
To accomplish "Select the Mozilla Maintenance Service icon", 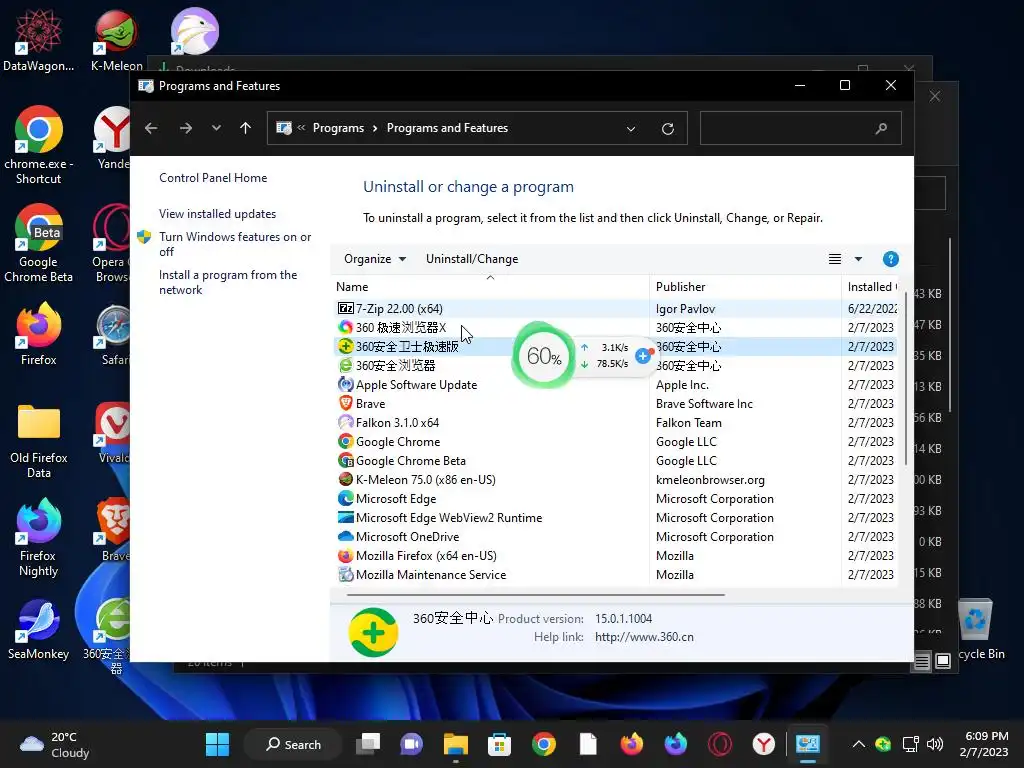I will tap(345, 575).
